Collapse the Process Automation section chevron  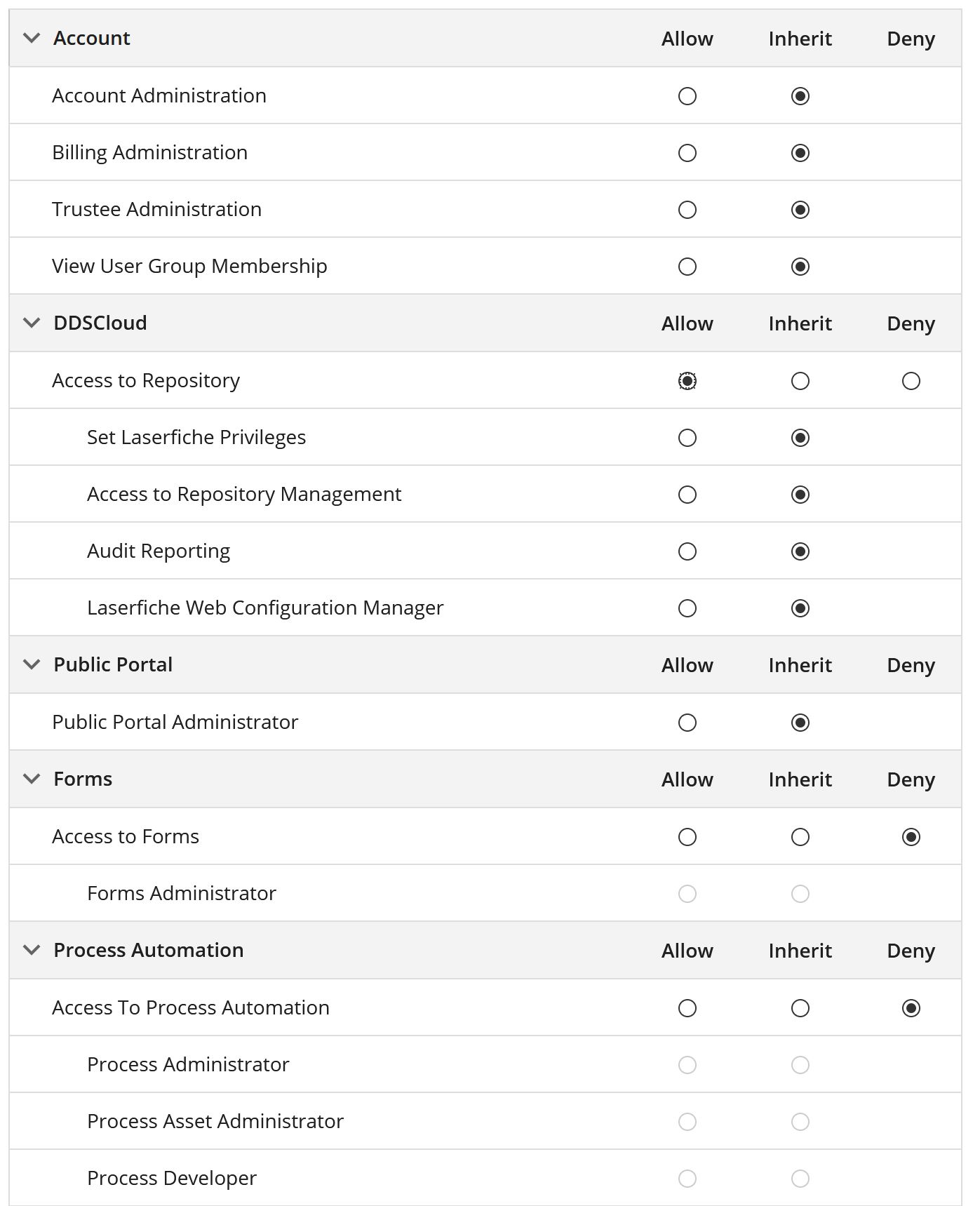coord(32,950)
